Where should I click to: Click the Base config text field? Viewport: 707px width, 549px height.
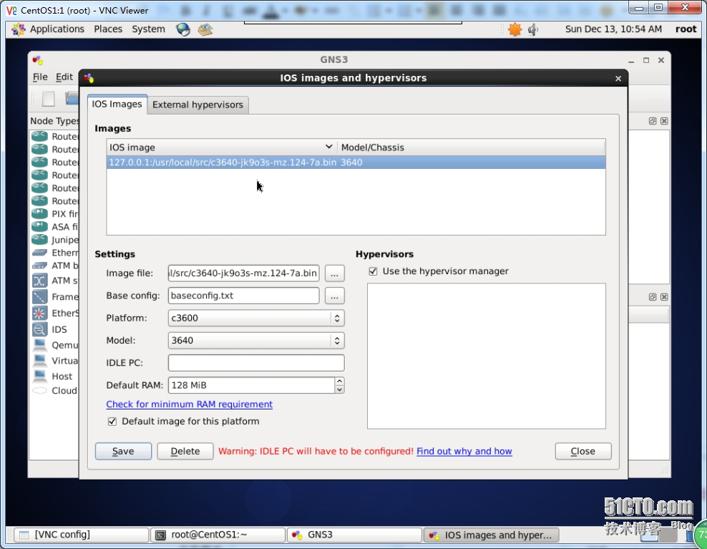pos(243,296)
